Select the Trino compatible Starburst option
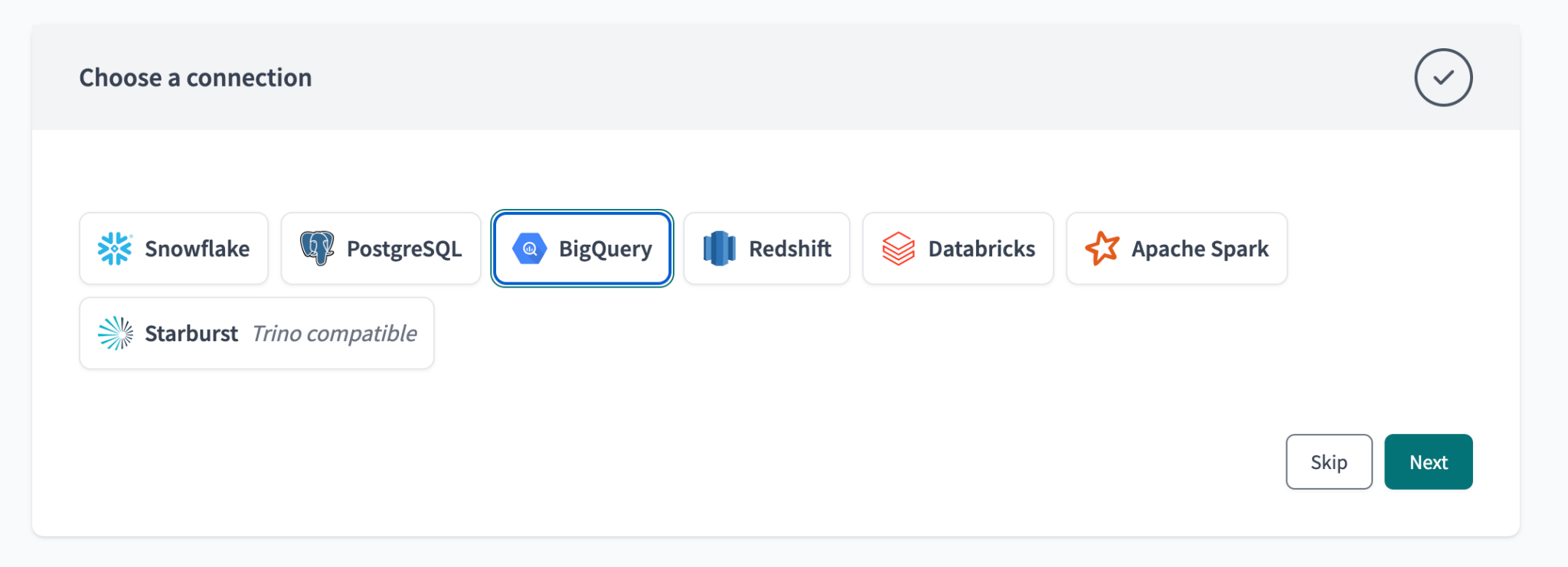 [x=256, y=333]
